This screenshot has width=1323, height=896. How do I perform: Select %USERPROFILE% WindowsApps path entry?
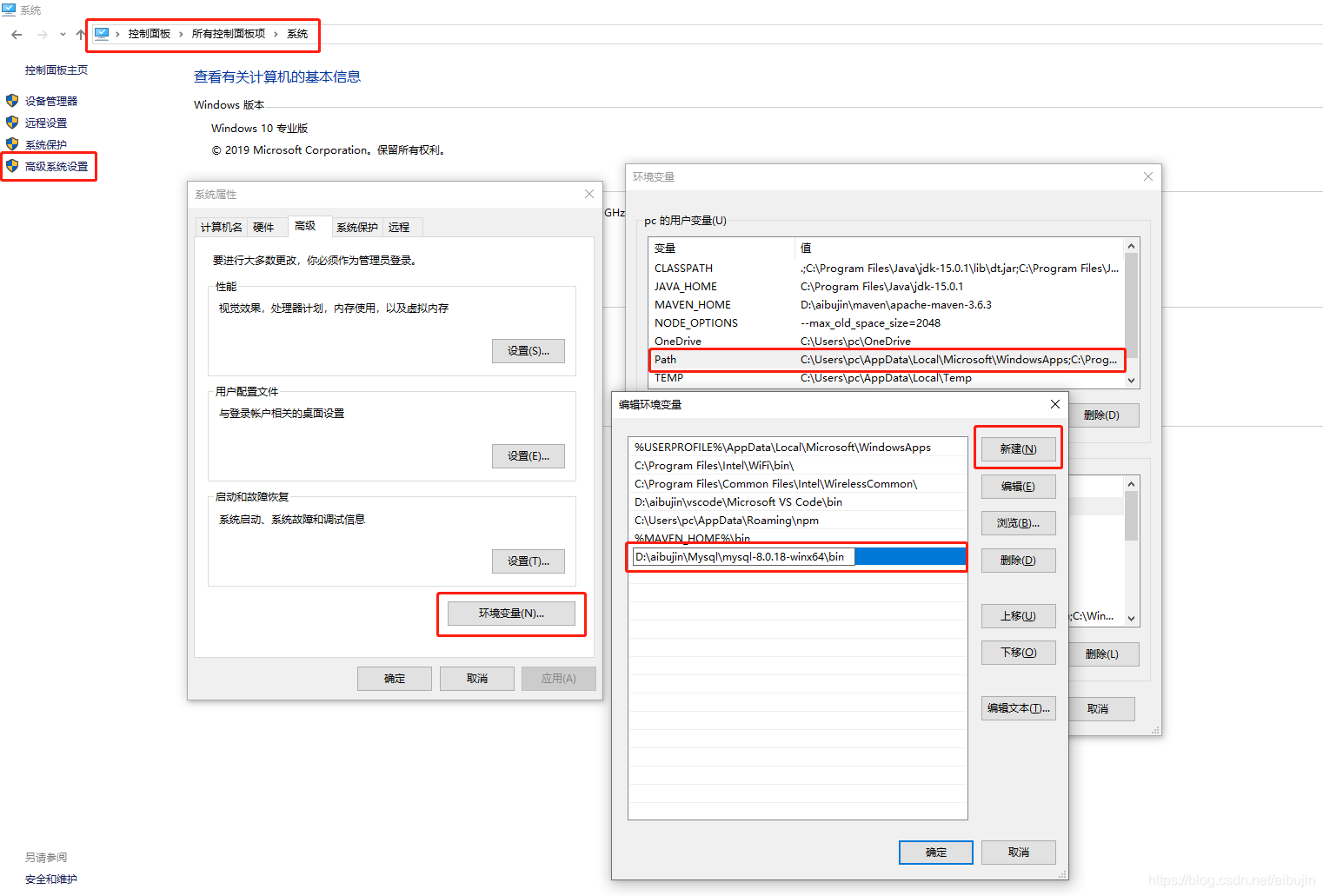click(x=798, y=448)
